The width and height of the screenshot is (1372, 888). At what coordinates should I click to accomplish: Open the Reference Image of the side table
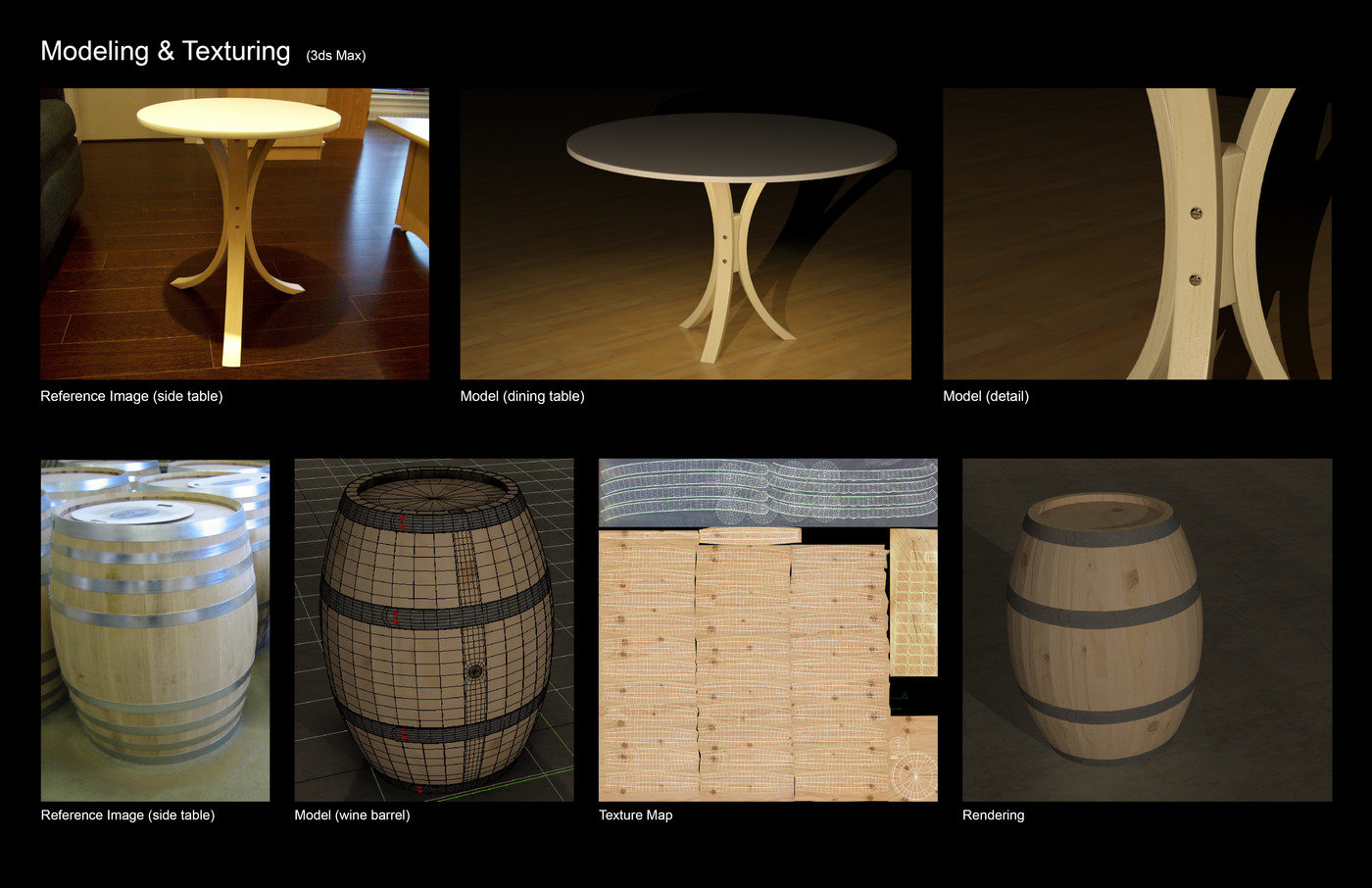(x=233, y=233)
